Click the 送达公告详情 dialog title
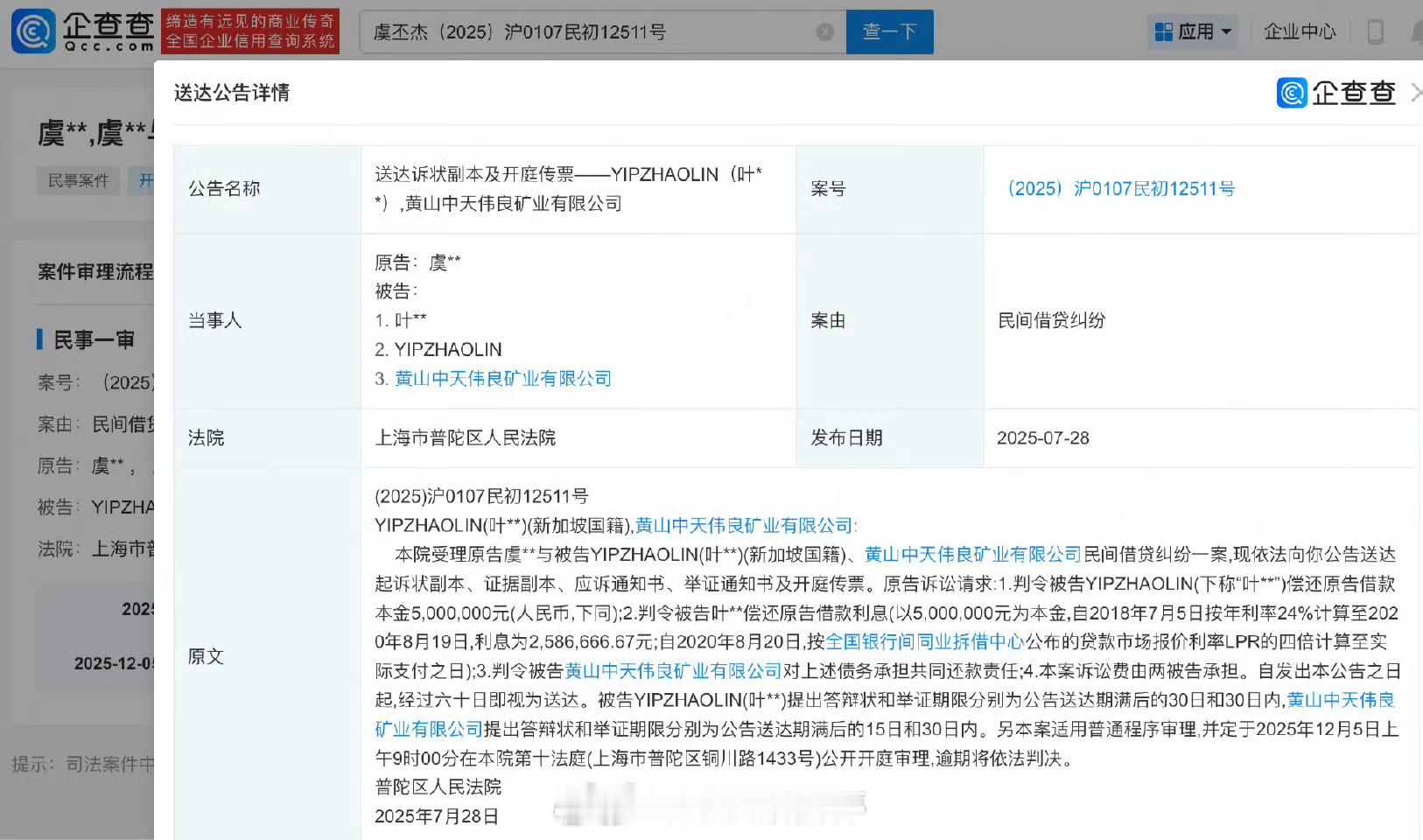The image size is (1423, 840). click(x=232, y=93)
